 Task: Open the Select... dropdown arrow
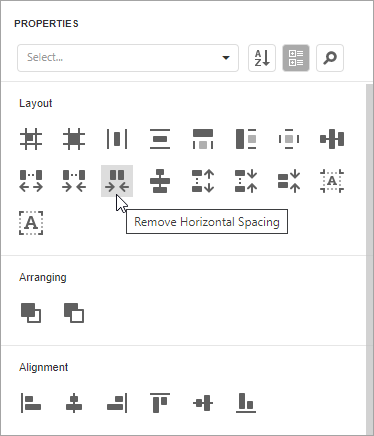pyautogui.click(x=226, y=58)
